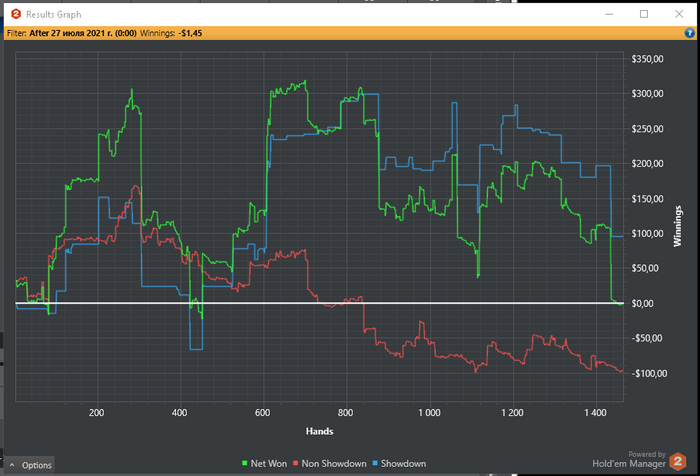Click the 1 000 hands axis label

tap(429, 413)
